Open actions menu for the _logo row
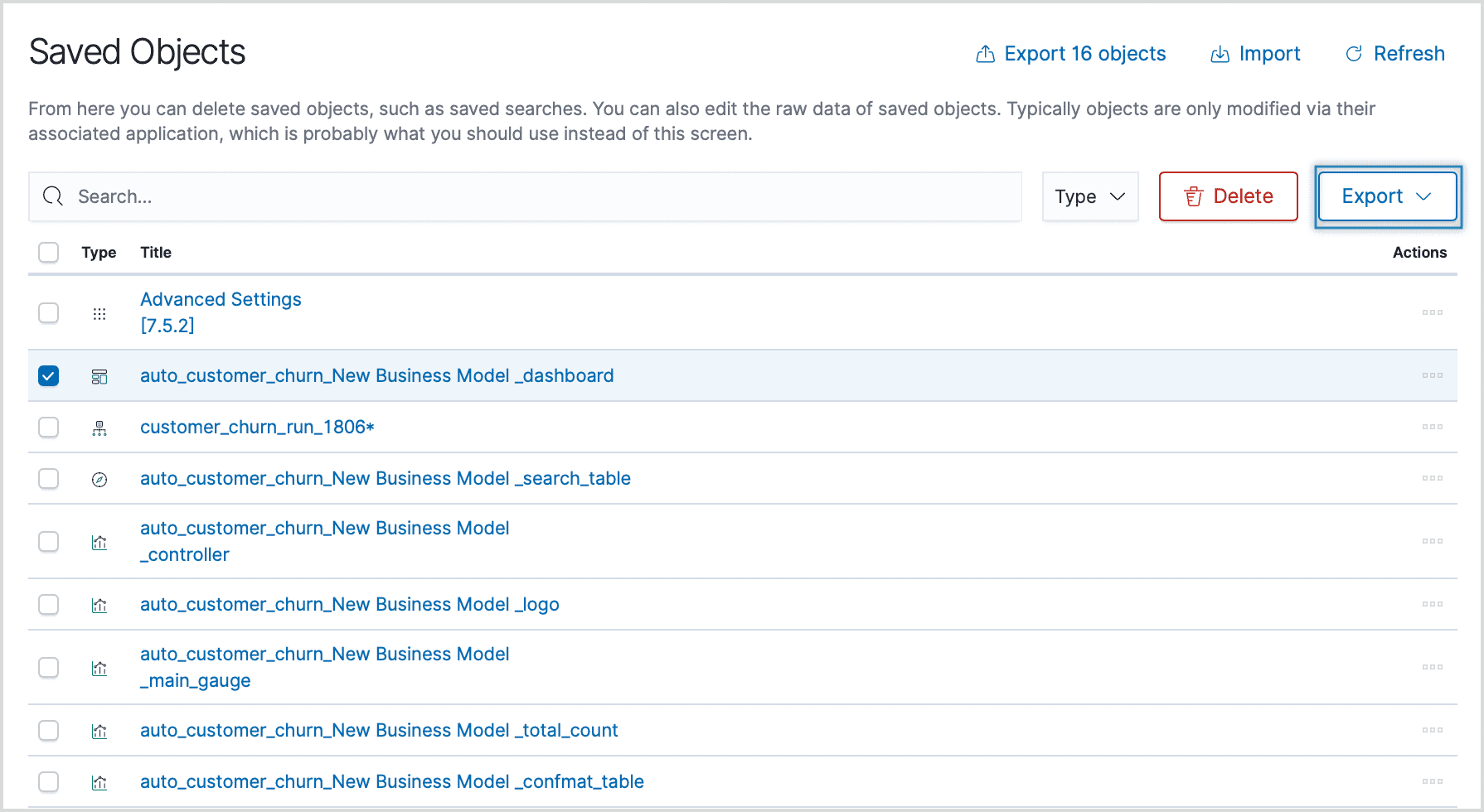This screenshot has width=1484, height=812. click(x=1433, y=604)
